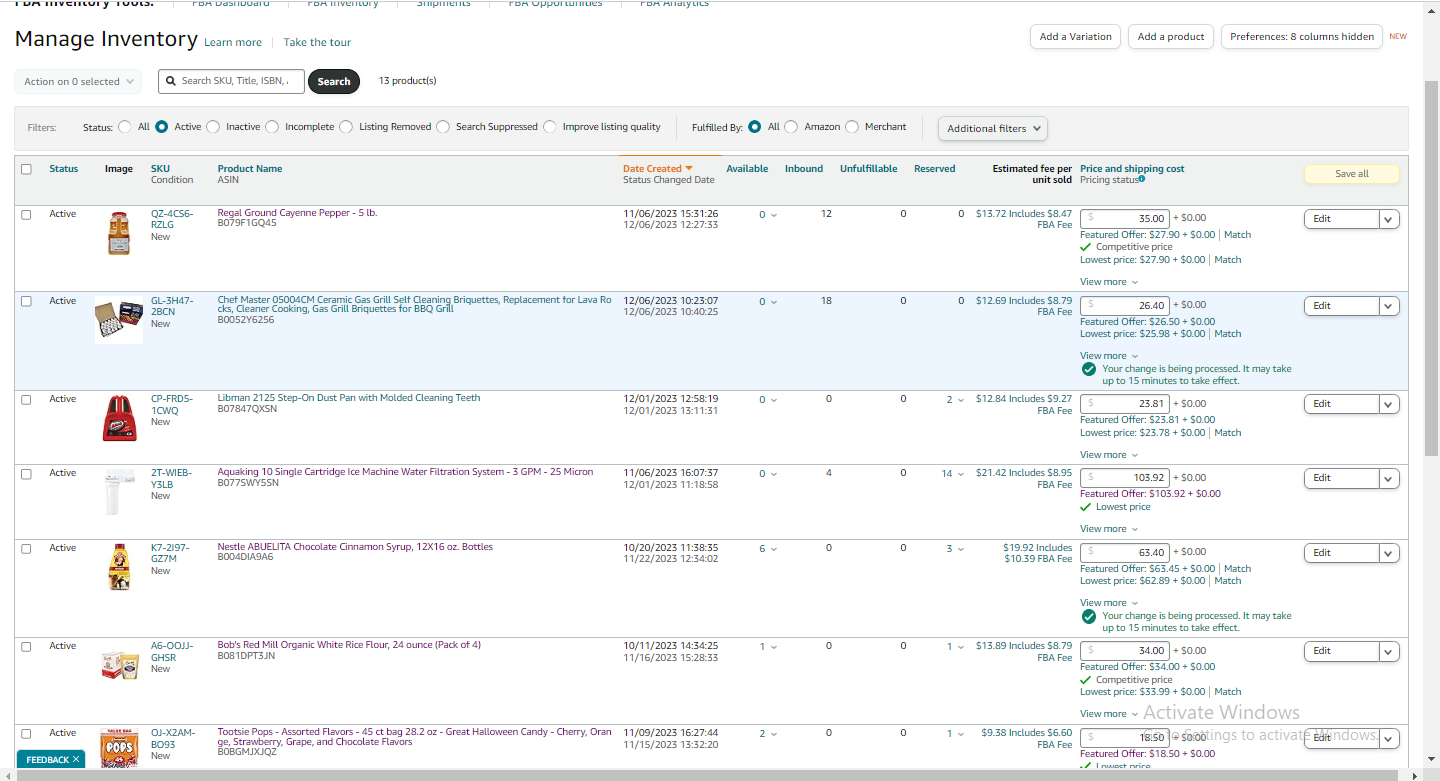Set Fulfilled By to Merchant
This screenshot has width=1440, height=781.
852,127
